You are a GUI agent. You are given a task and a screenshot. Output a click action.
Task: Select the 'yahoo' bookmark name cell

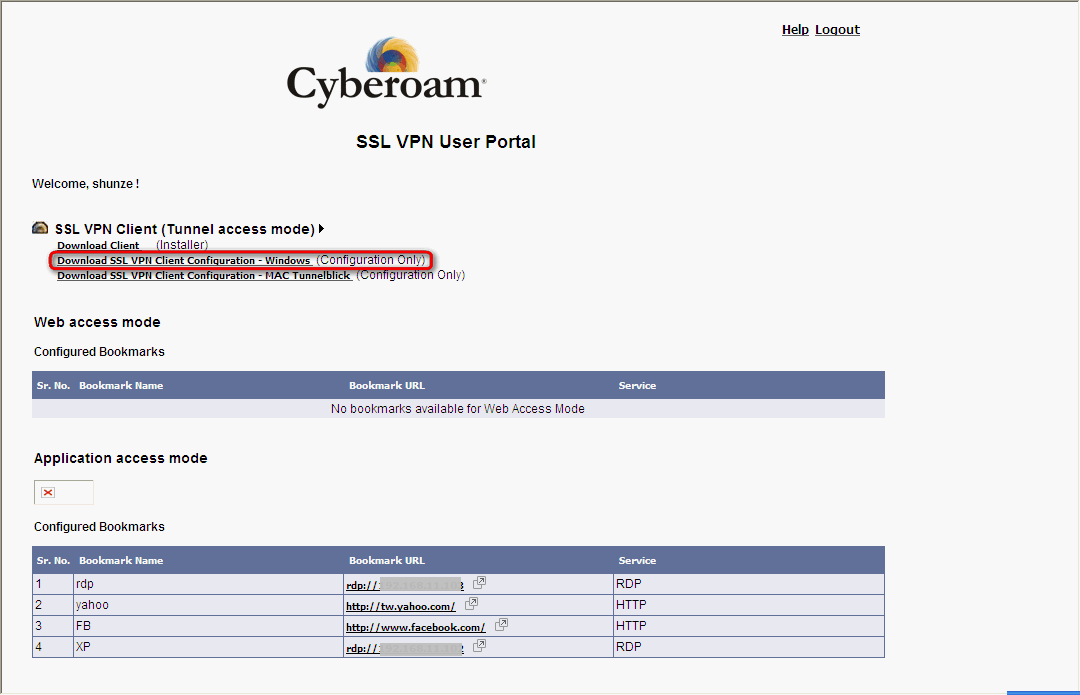coord(208,605)
